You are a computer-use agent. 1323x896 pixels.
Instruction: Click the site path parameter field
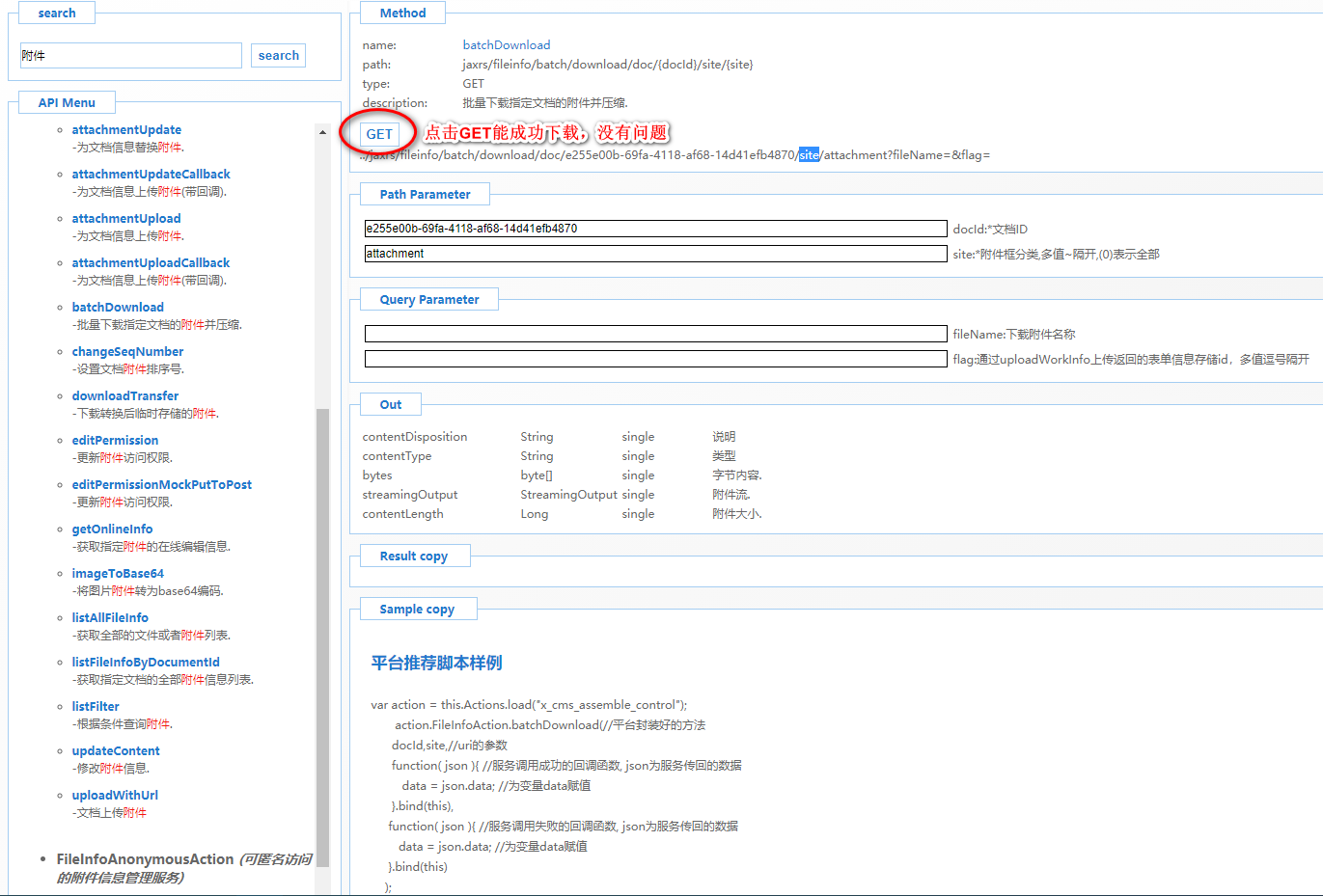point(655,254)
